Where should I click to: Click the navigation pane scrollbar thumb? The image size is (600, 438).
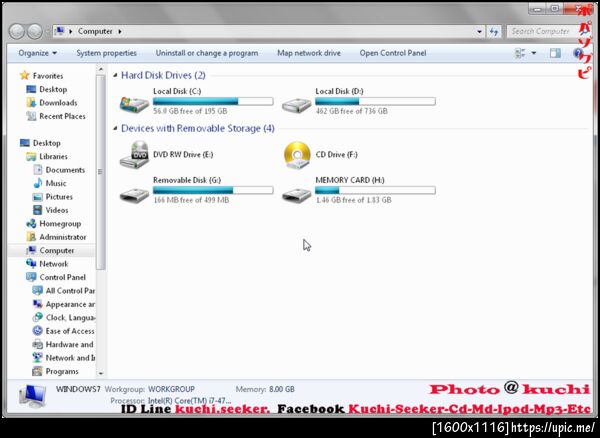point(101,172)
